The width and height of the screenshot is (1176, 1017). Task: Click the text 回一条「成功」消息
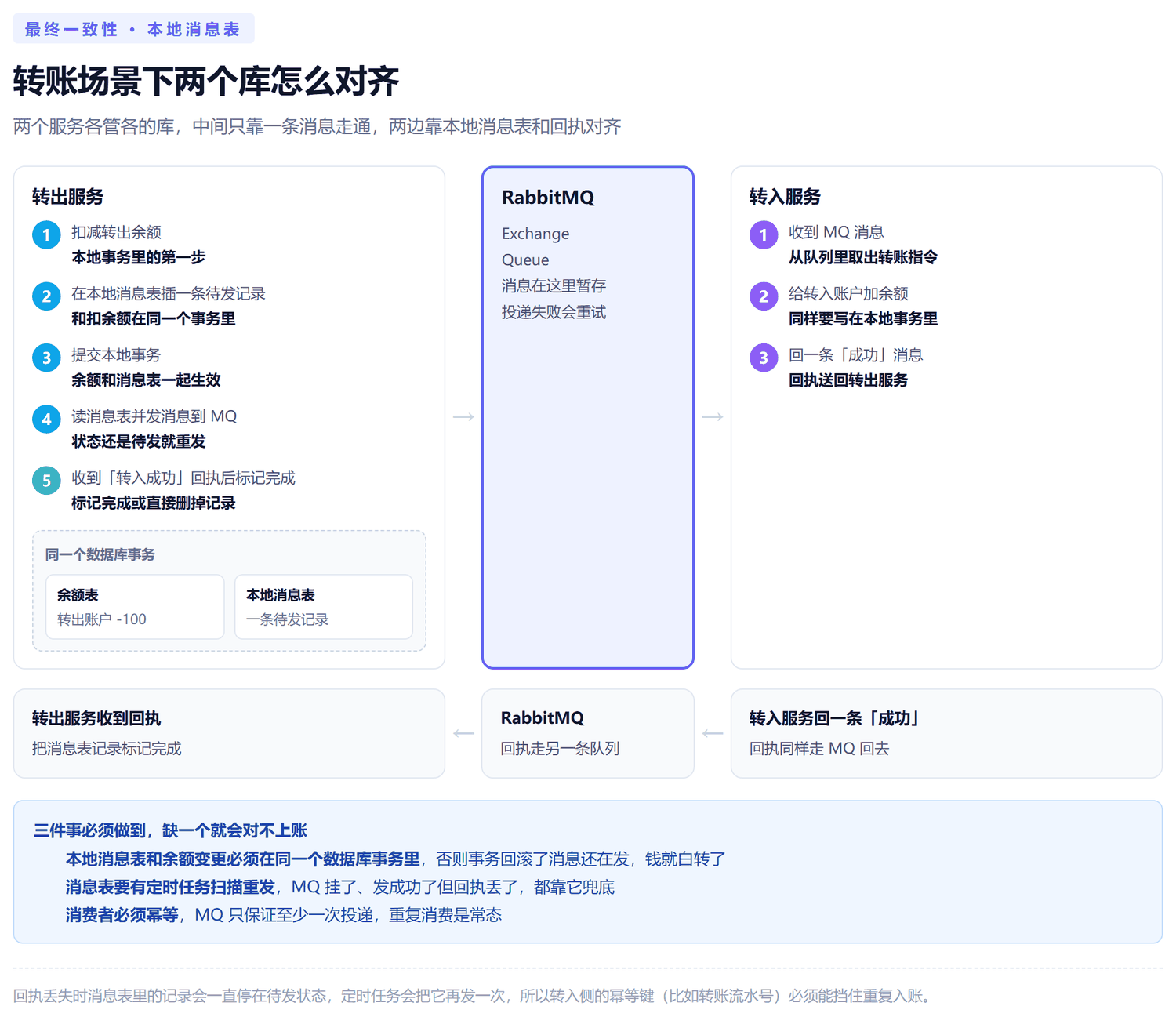tap(856, 355)
